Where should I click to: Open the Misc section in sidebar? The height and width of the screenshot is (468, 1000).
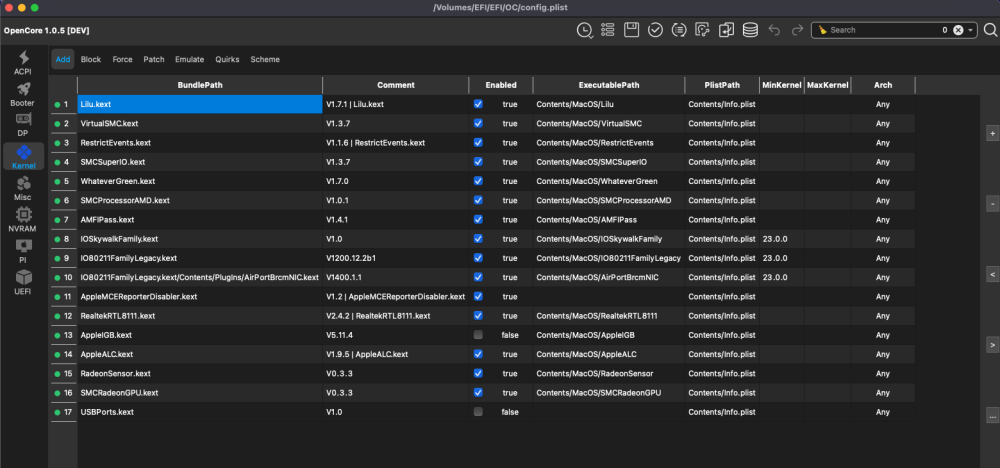[x=24, y=188]
